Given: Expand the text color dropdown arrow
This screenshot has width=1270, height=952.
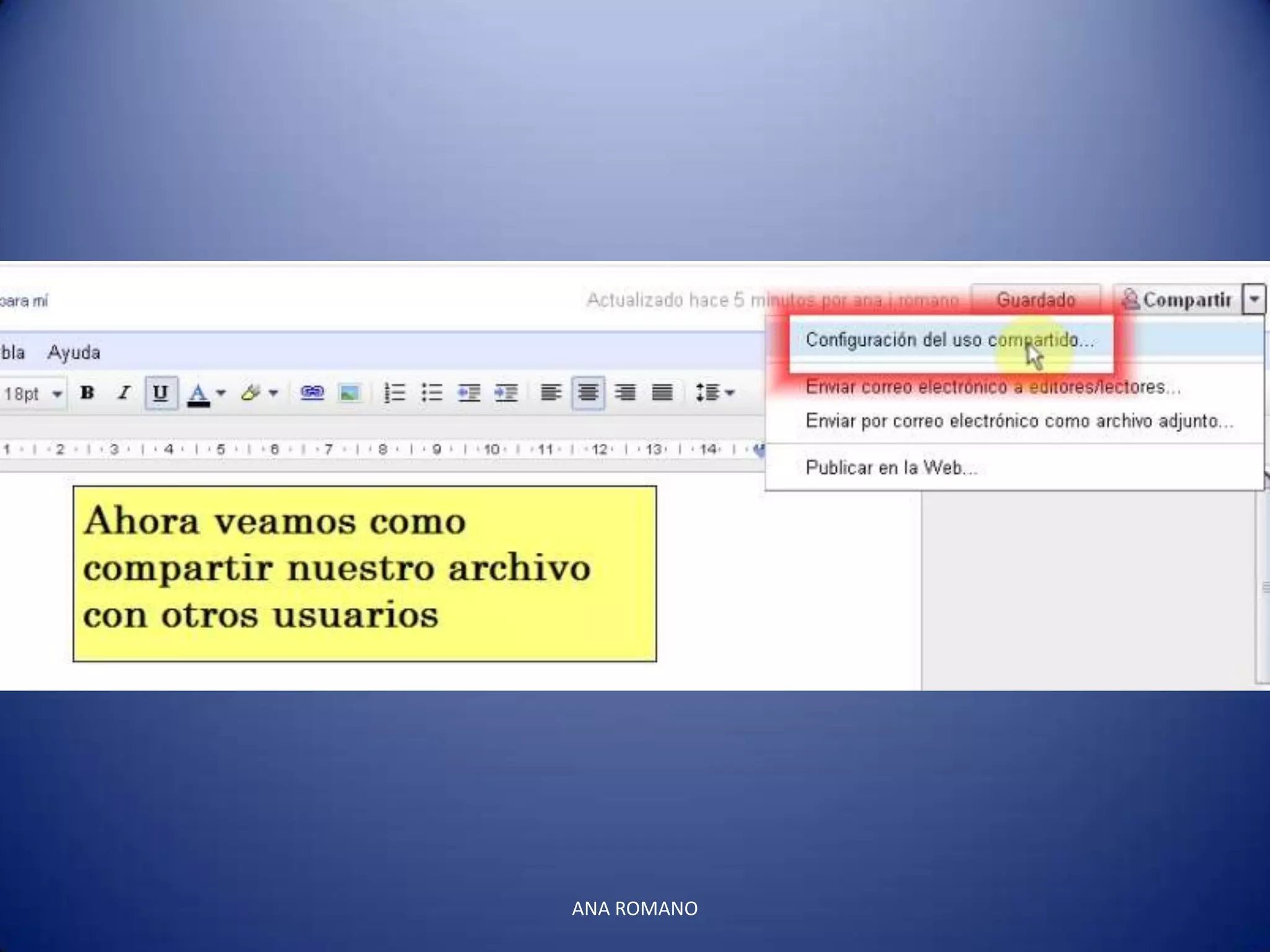Looking at the screenshot, I should (221, 393).
